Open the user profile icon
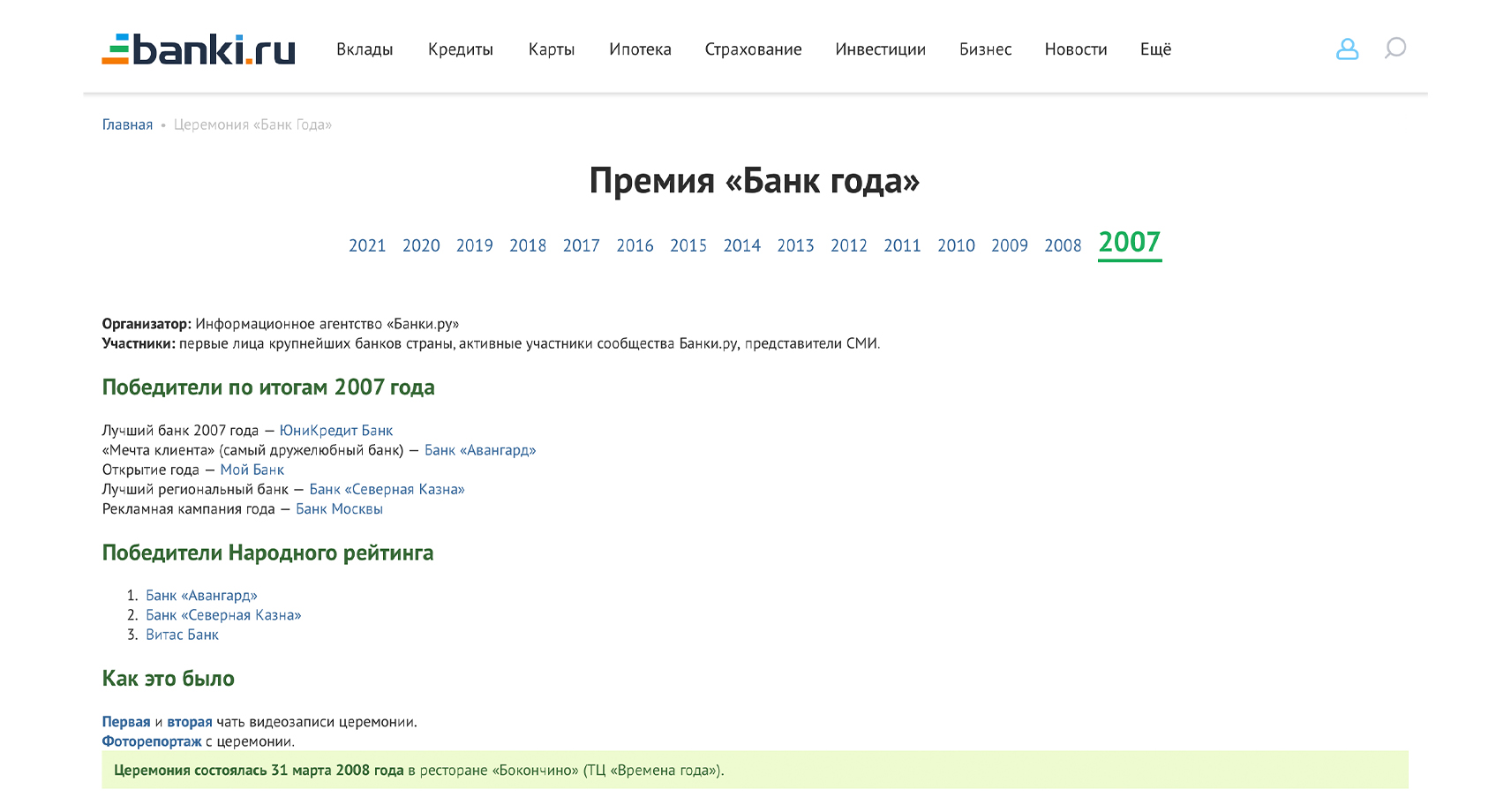Viewport: 1511px width, 812px height. click(1347, 49)
